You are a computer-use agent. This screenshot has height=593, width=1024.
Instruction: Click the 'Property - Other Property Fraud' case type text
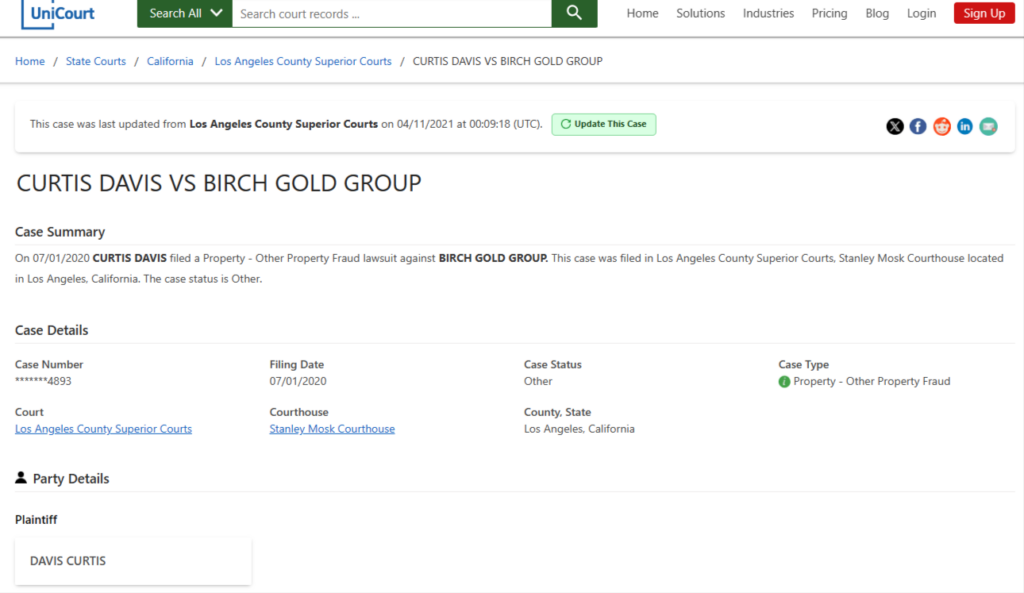pos(871,381)
